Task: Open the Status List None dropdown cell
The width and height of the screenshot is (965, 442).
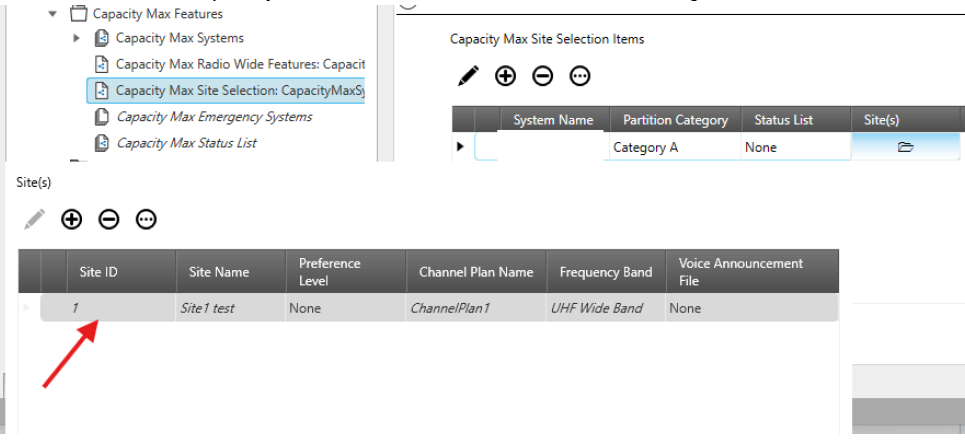Action: (796, 147)
